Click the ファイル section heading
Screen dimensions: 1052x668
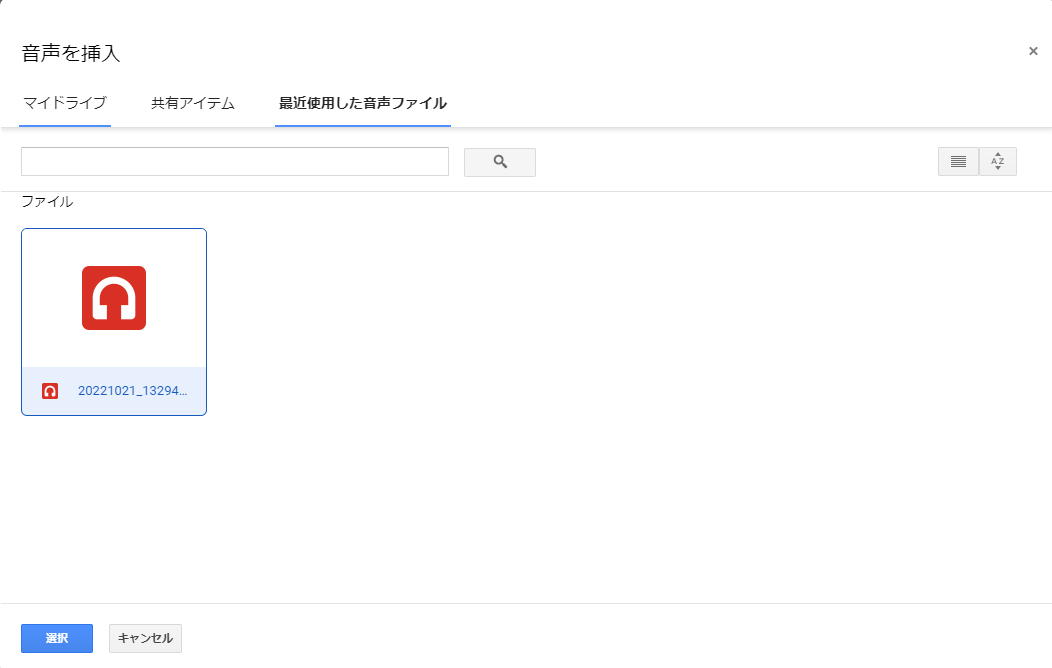coord(47,201)
